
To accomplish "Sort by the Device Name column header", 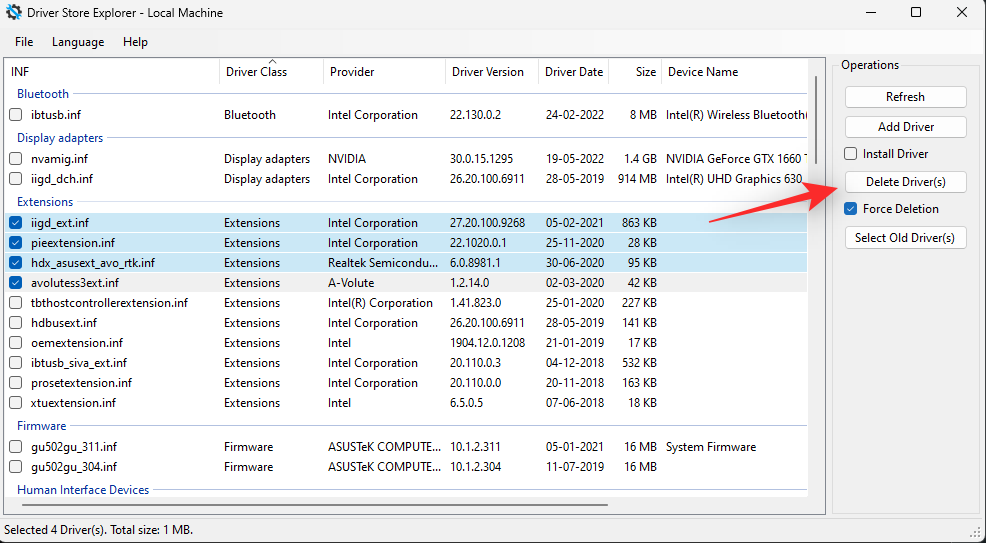I will (734, 72).
